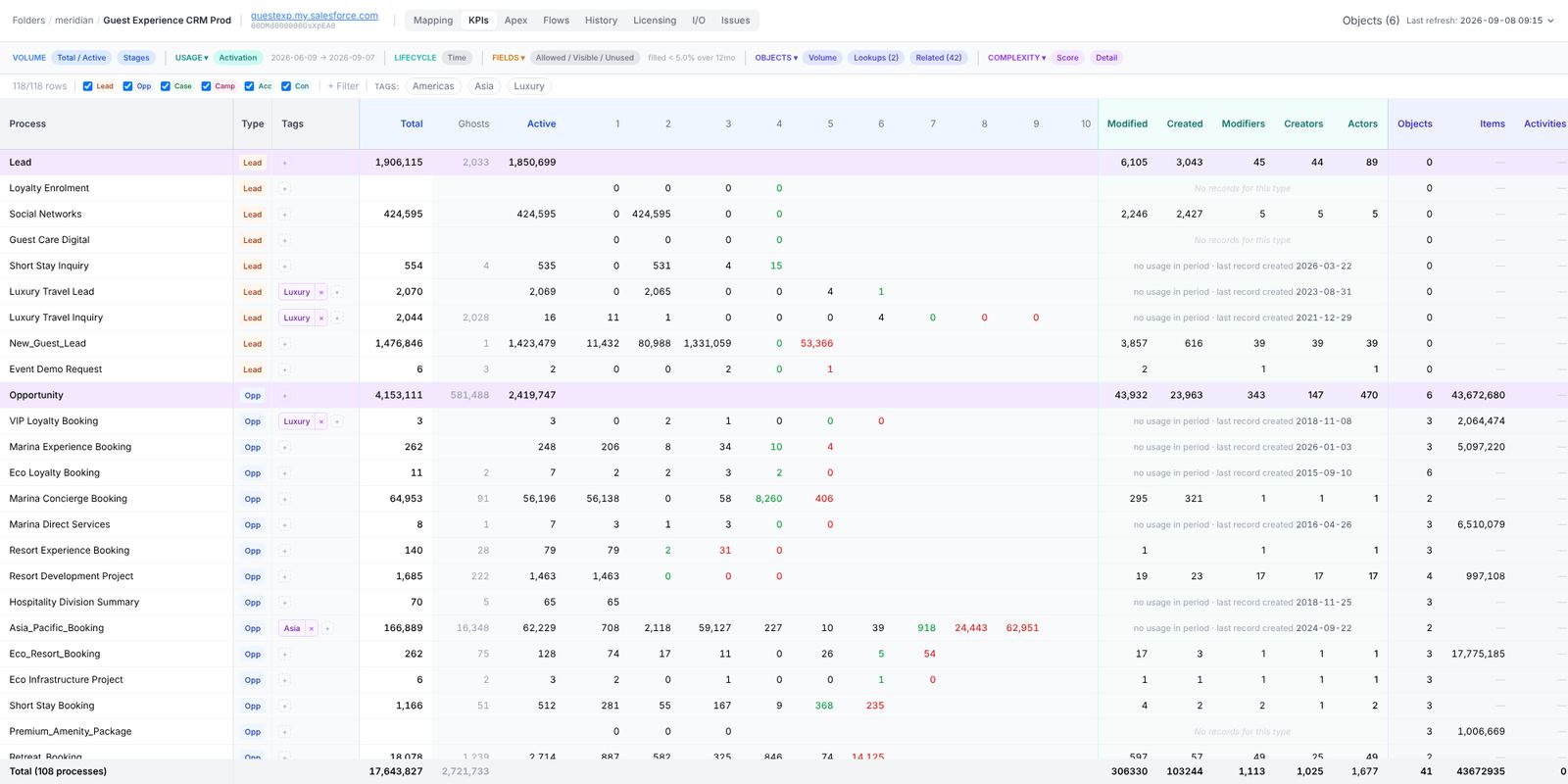Remove the Luxury tag from VIP Loyalty Booking
This screenshot has width=1568, height=784.
(320, 421)
